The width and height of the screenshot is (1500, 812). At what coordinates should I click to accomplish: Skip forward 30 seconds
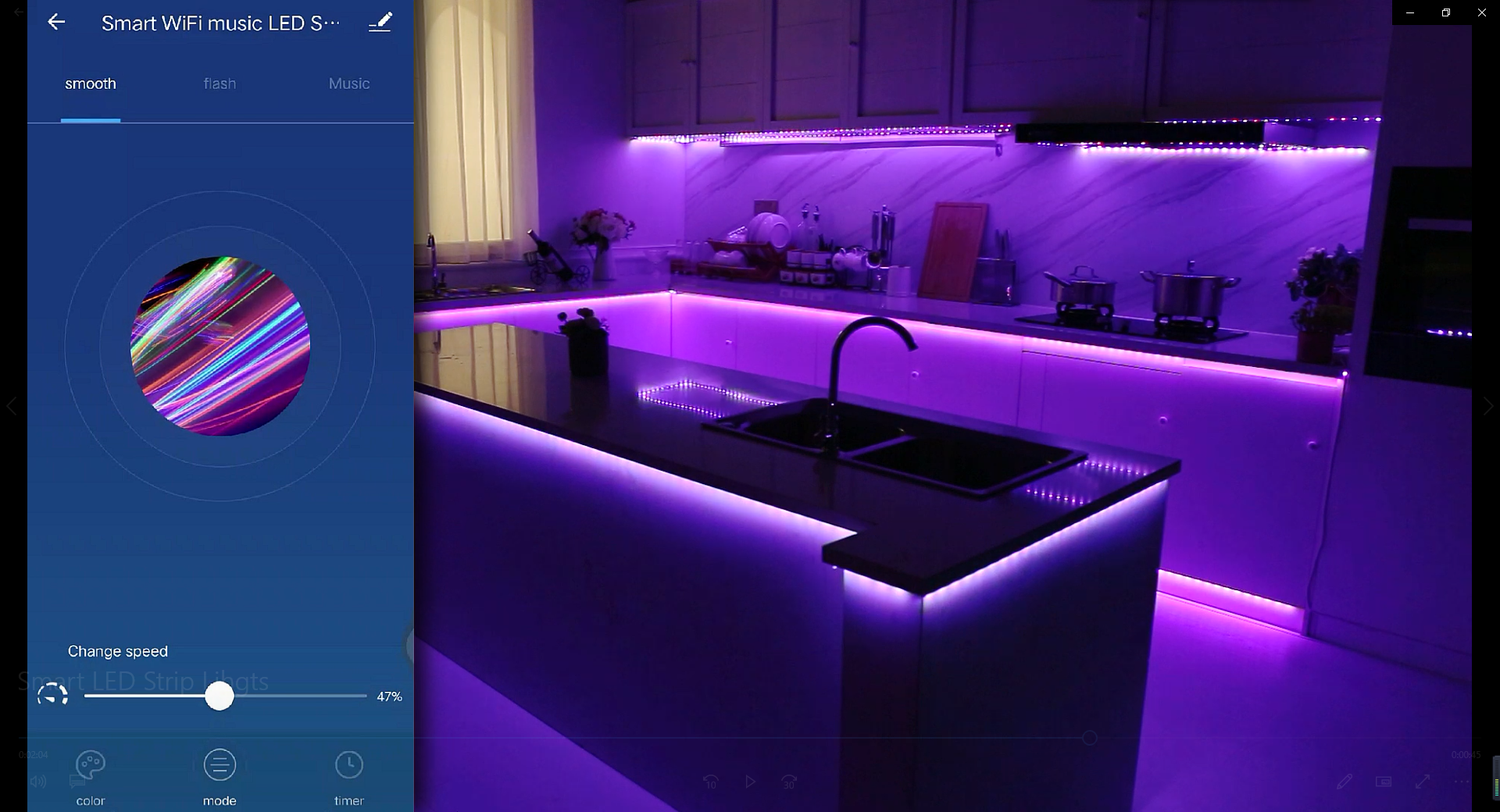[x=789, y=782]
